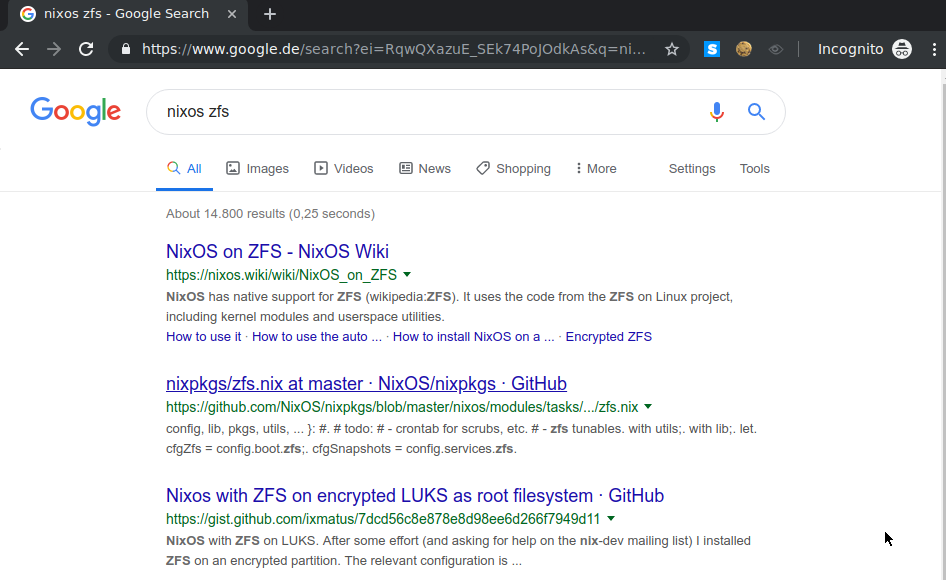946x580 pixels.
Task: Expand the gist.github.com result dropdown arrow
Action: [611, 518]
